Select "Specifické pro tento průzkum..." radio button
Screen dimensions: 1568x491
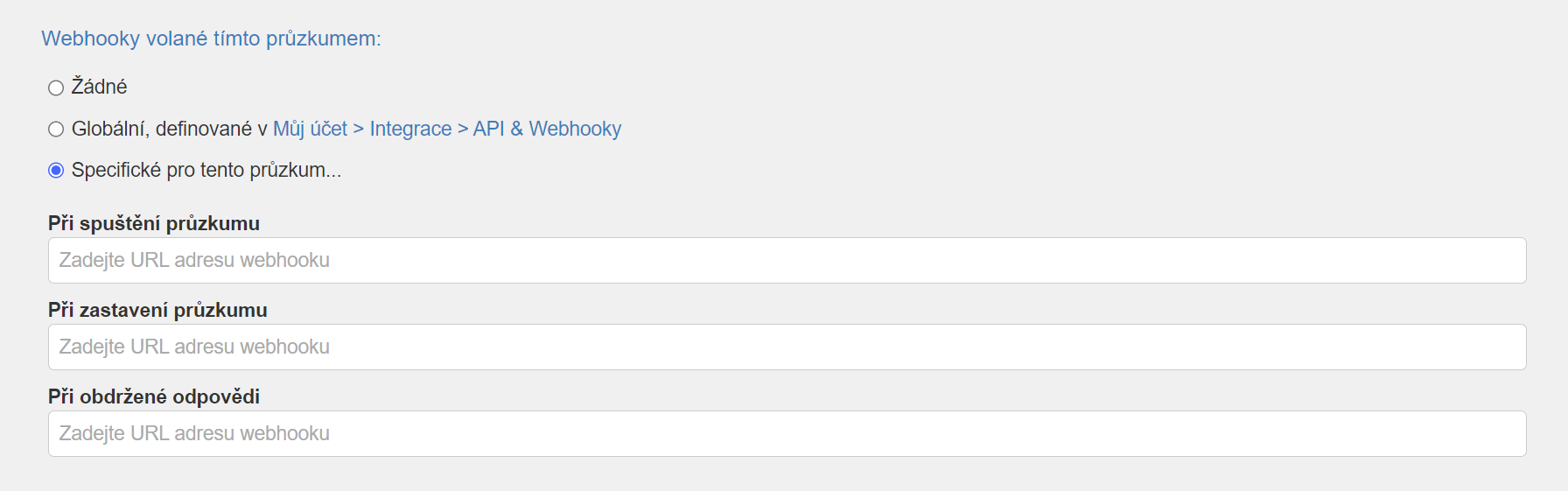click(56, 171)
